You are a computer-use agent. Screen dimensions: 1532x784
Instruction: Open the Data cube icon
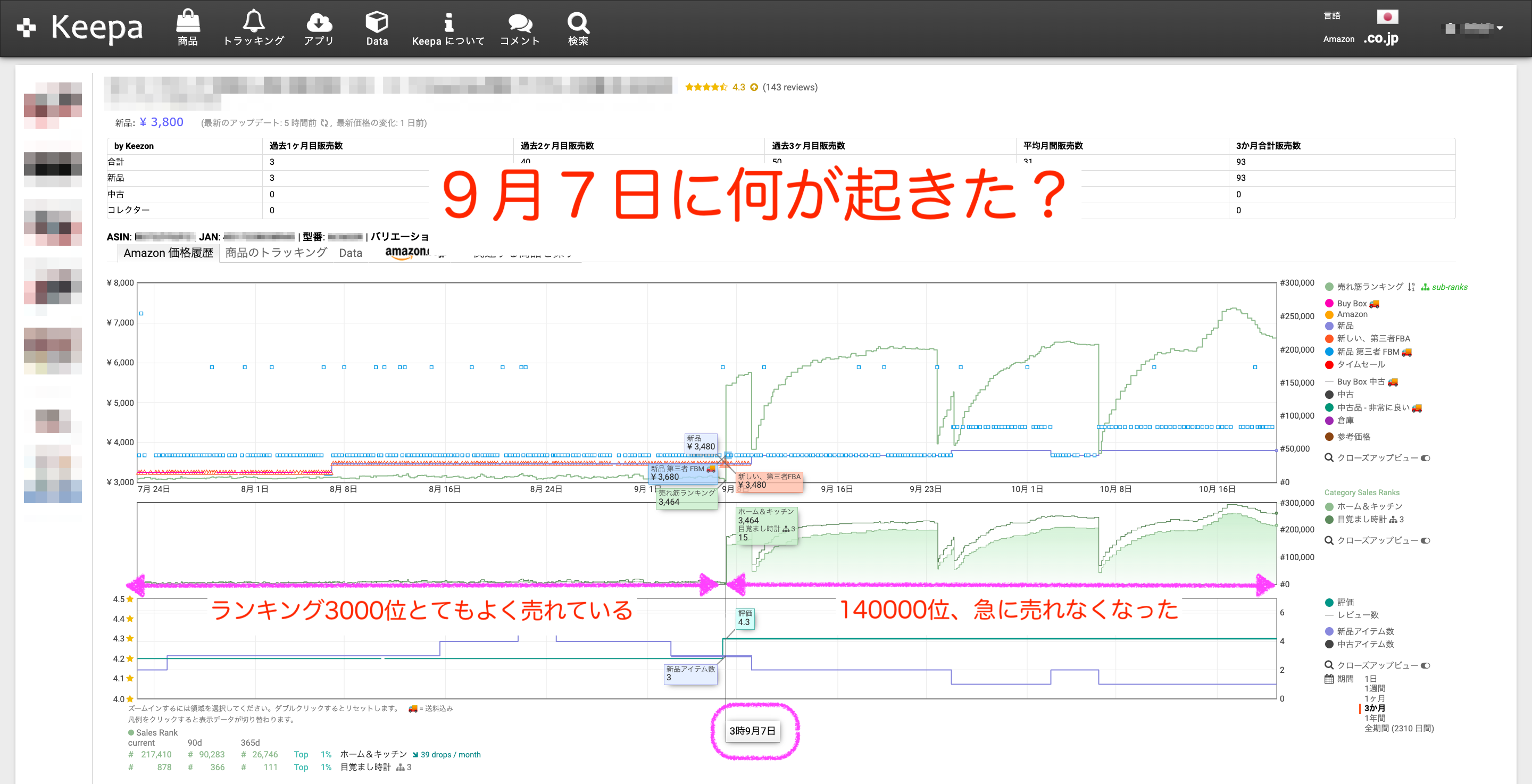(x=377, y=22)
